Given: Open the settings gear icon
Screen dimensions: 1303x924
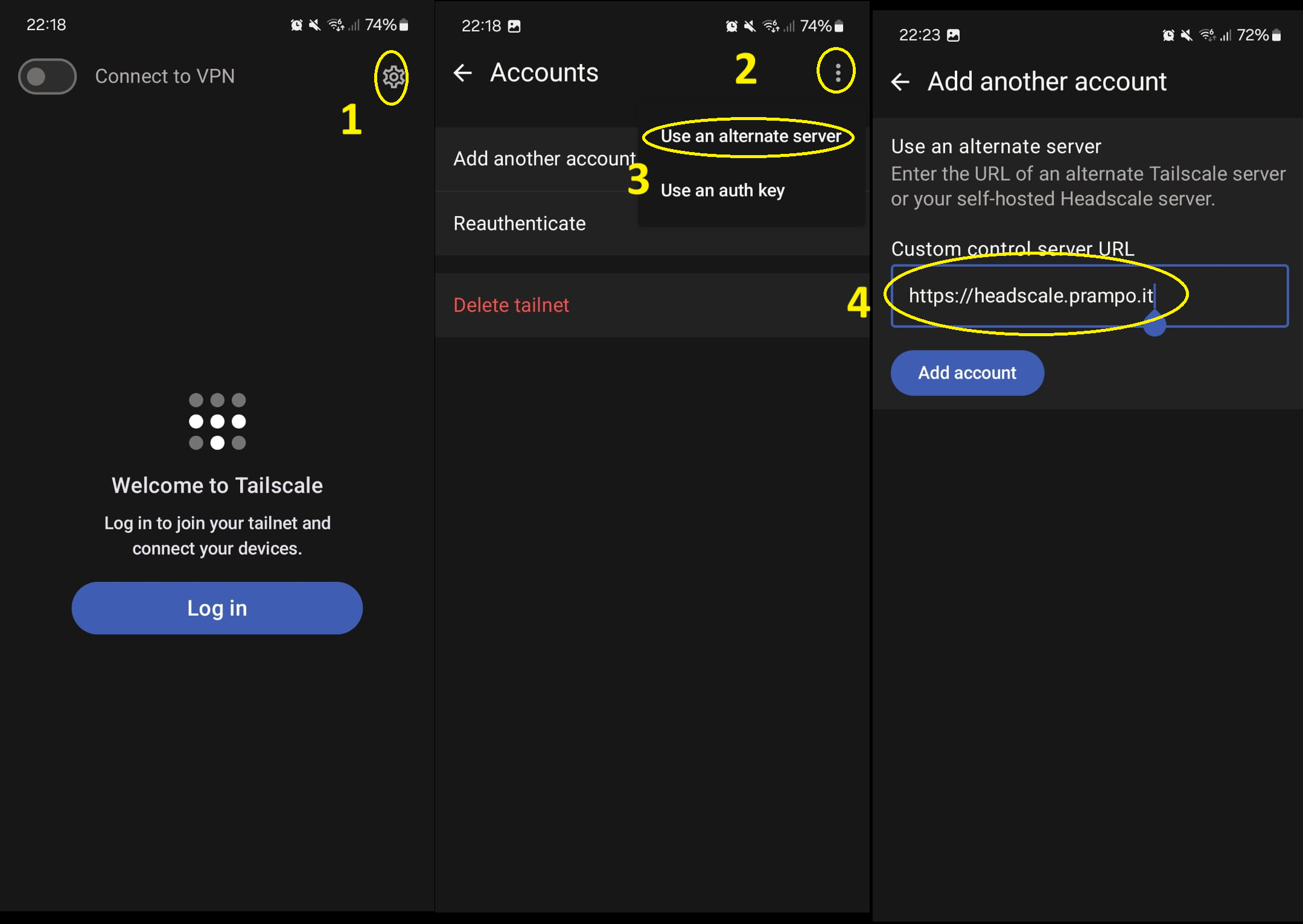Looking at the screenshot, I should tap(393, 77).
